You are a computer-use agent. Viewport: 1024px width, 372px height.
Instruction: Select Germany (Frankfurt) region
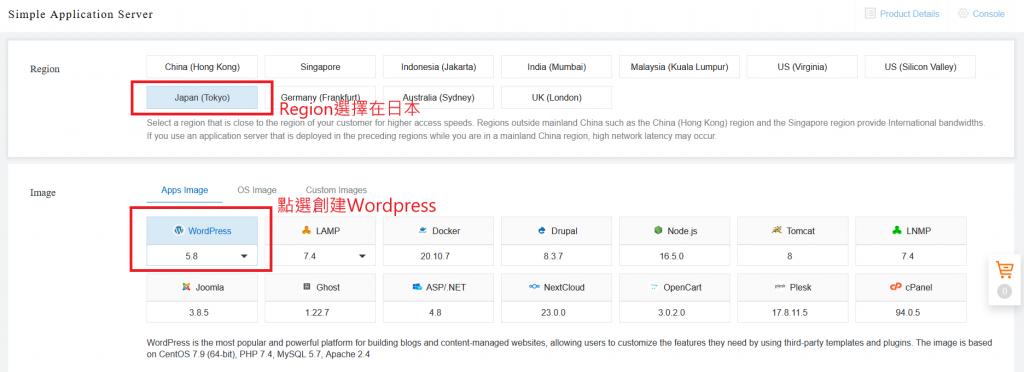pos(320,98)
